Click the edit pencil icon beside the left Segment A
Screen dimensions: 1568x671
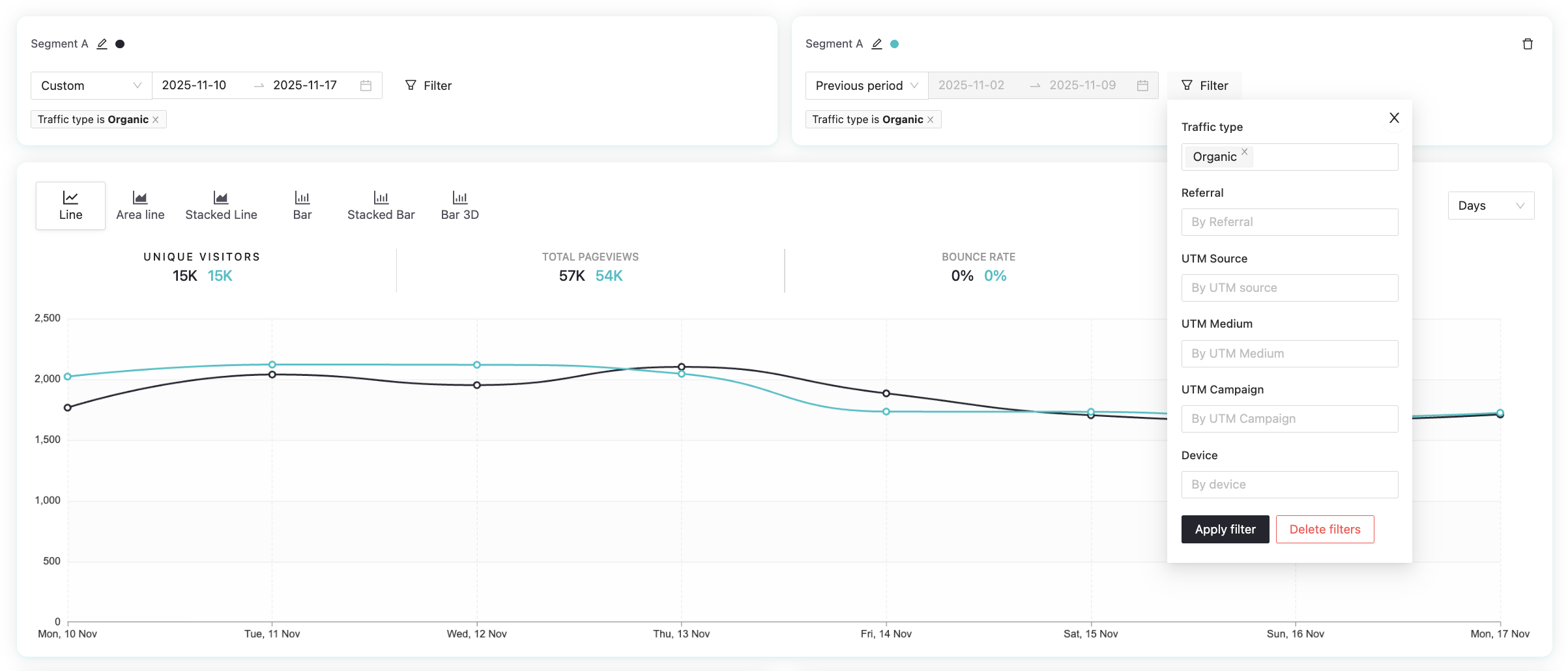coord(102,44)
